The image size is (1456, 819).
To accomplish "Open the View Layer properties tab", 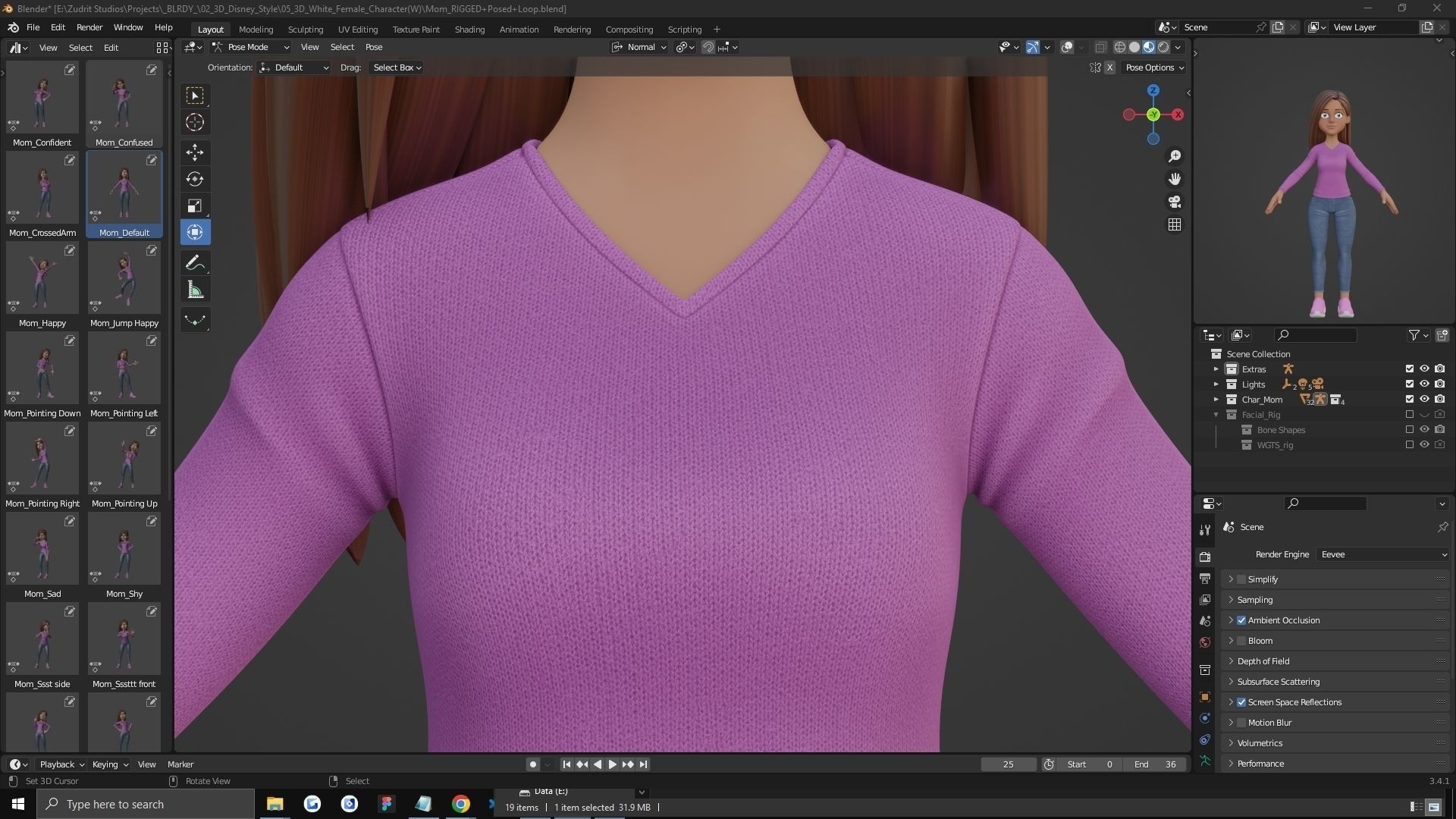I will (x=1205, y=600).
